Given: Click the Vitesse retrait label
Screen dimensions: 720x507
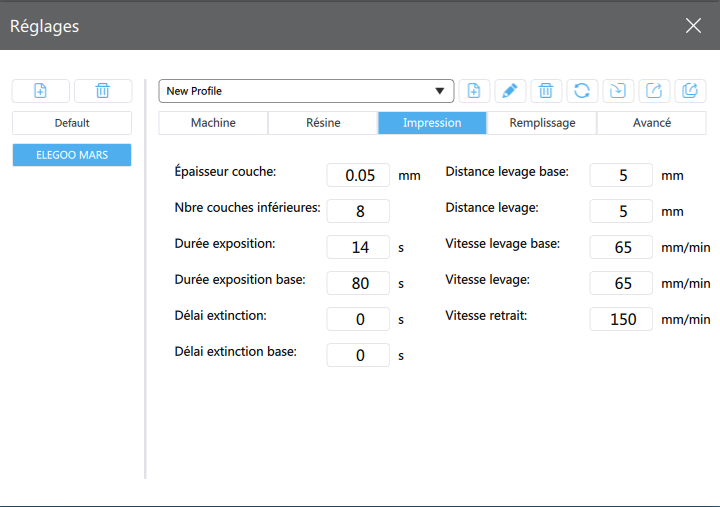Looking at the screenshot, I should pyautogui.click(x=486, y=315).
